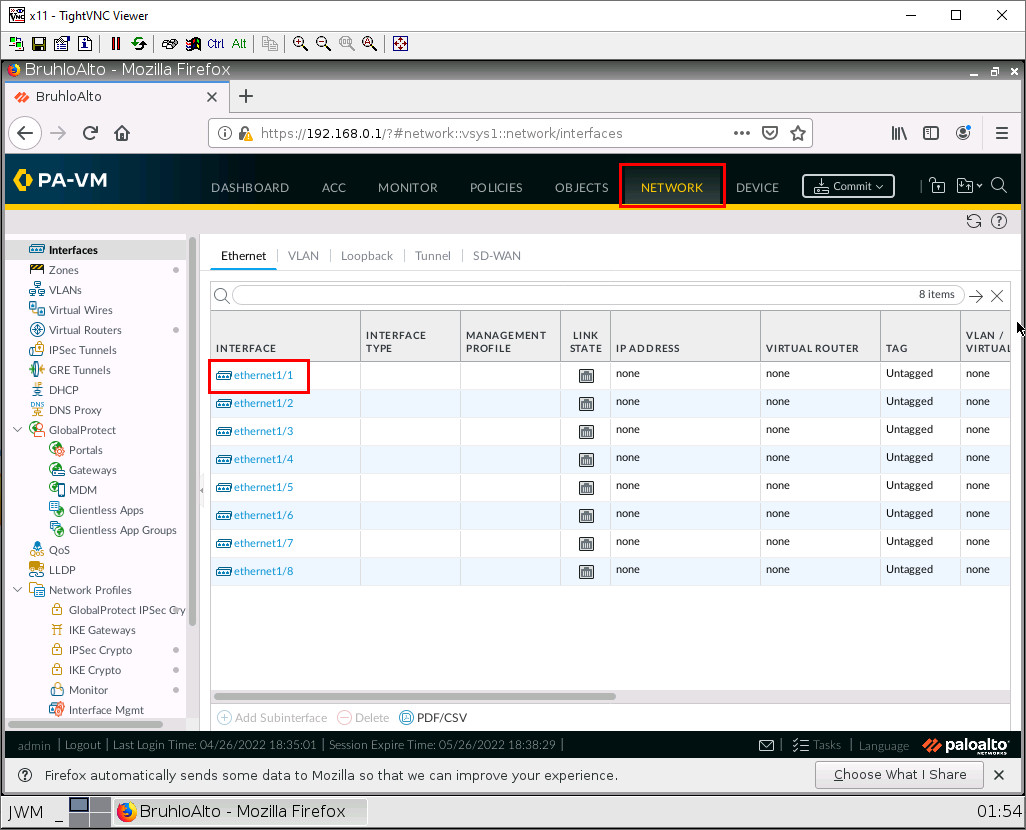The image size is (1026, 830).
Task: Open global find with the magnifier icon
Action: point(998,185)
